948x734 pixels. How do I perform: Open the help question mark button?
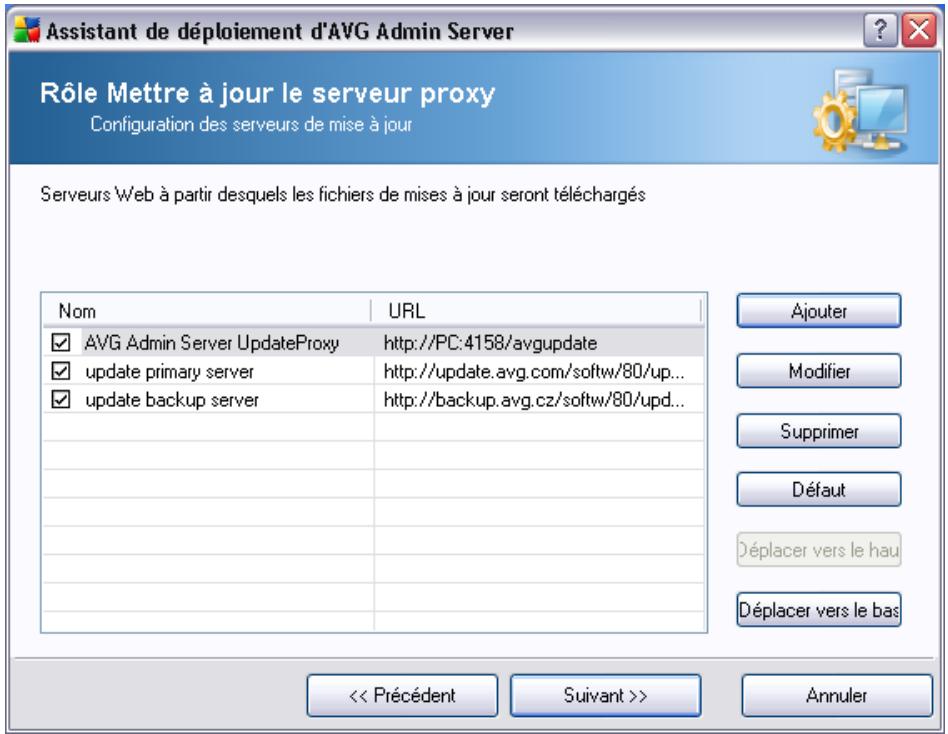click(880, 30)
